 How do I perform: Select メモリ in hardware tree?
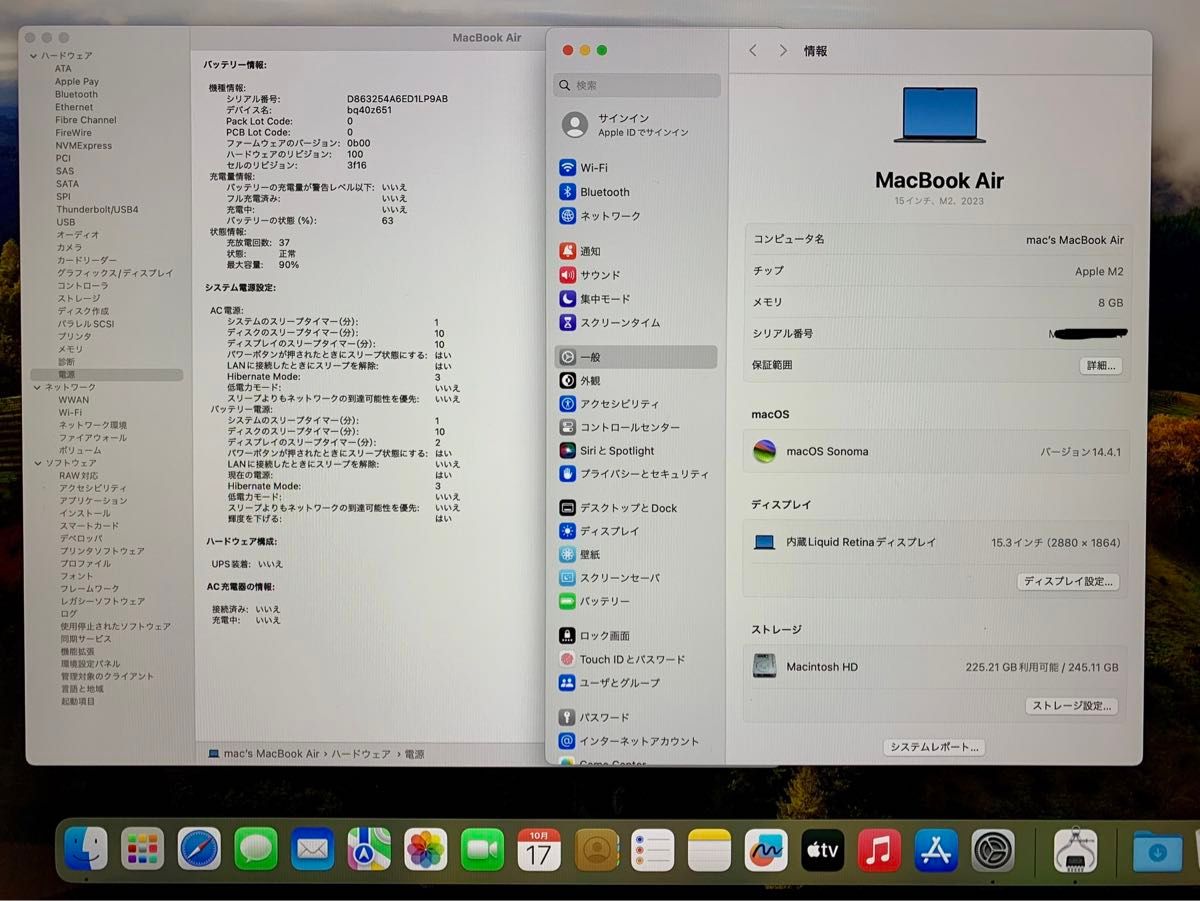coord(70,349)
